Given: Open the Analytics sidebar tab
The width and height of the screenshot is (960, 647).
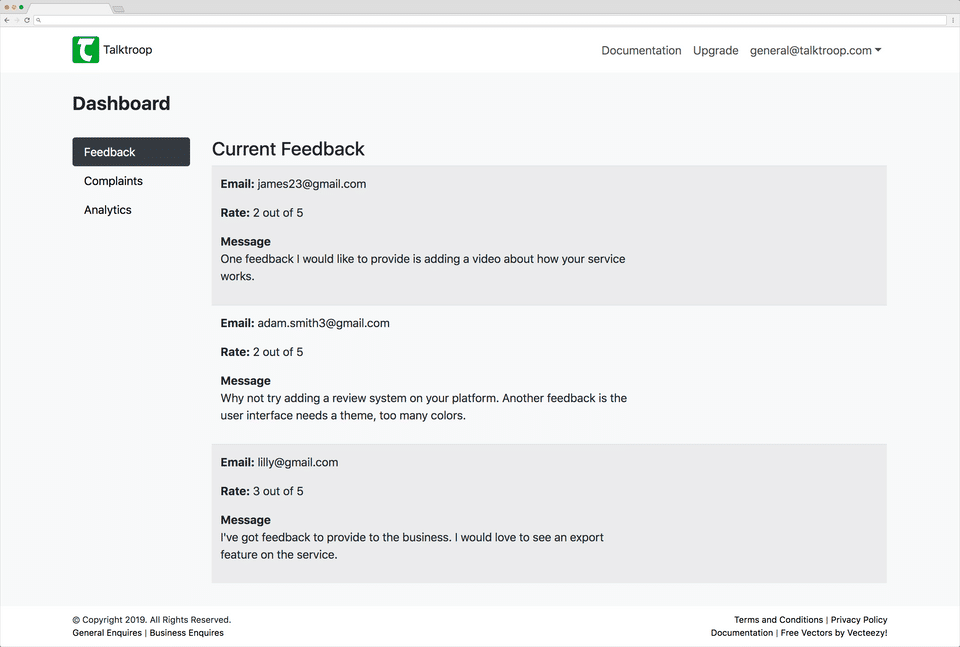Looking at the screenshot, I should (x=108, y=210).
